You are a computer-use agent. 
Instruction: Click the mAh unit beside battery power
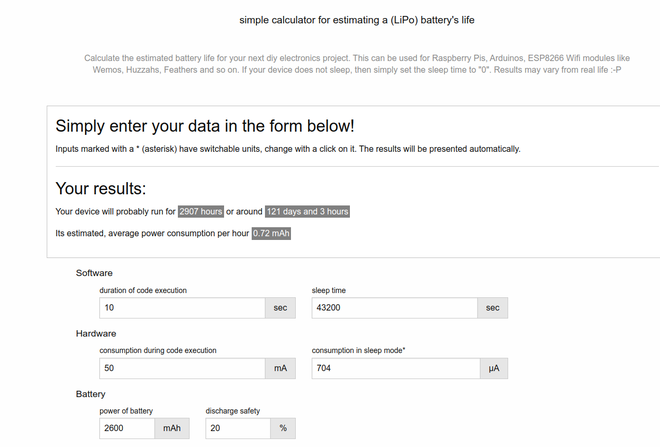click(172, 428)
